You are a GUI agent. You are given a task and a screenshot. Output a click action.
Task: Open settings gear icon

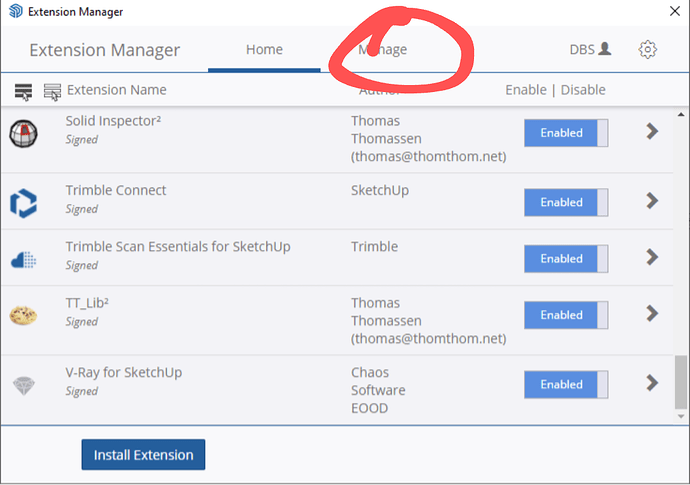647,49
